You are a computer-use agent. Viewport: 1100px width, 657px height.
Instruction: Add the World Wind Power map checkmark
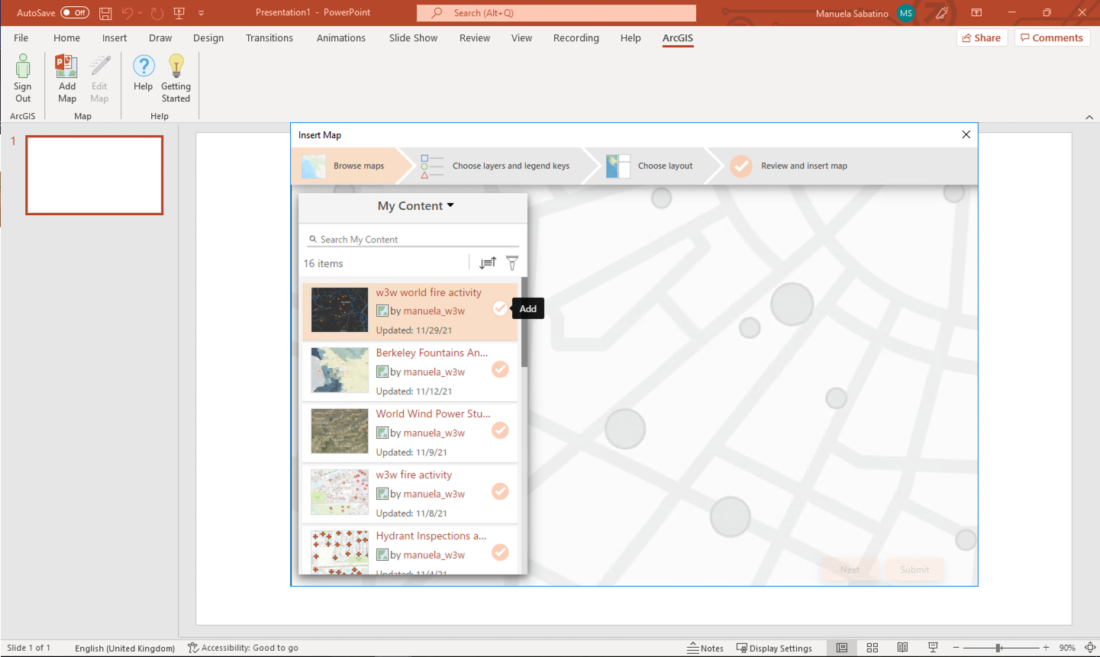pos(499,431)
